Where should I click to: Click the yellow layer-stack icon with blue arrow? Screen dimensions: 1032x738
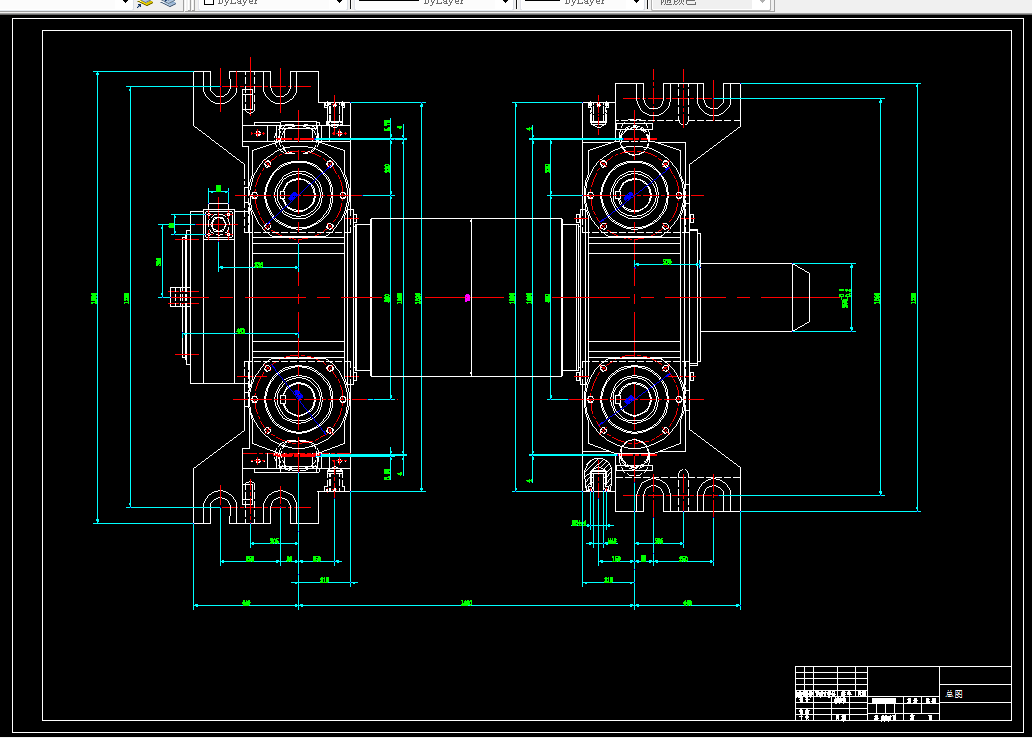145,3
